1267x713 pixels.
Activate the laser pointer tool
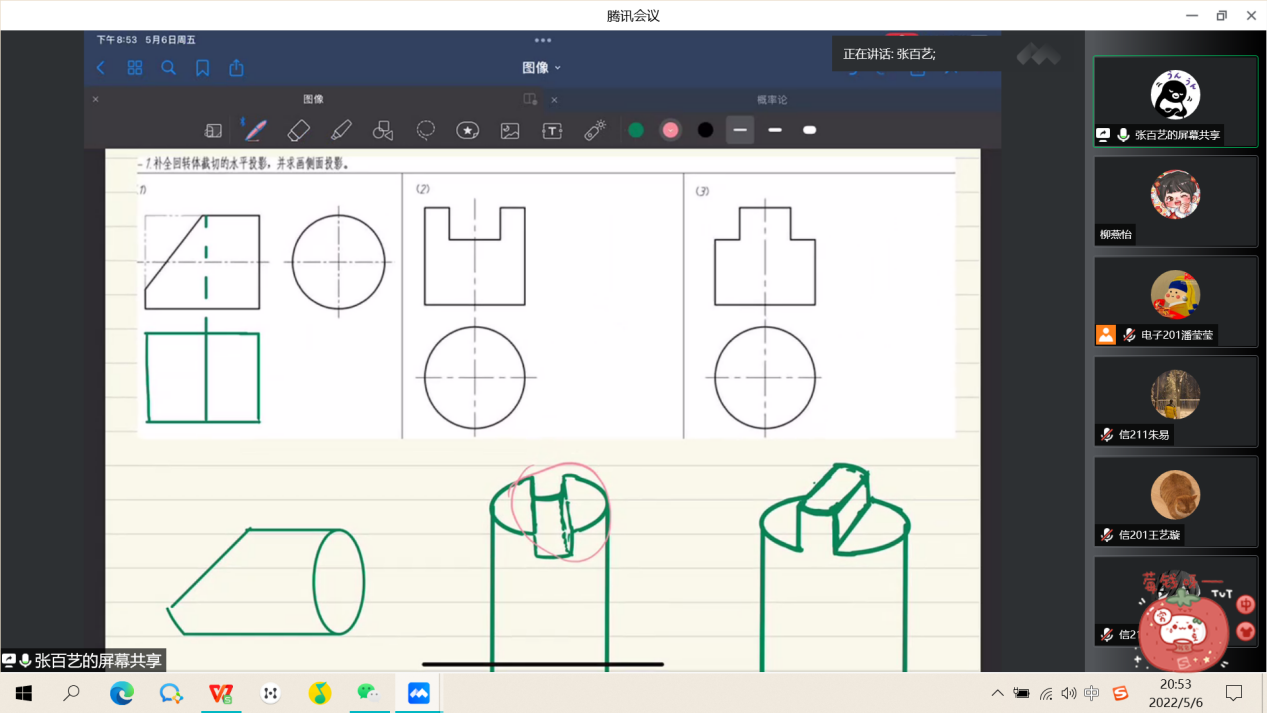coord(595,130)
